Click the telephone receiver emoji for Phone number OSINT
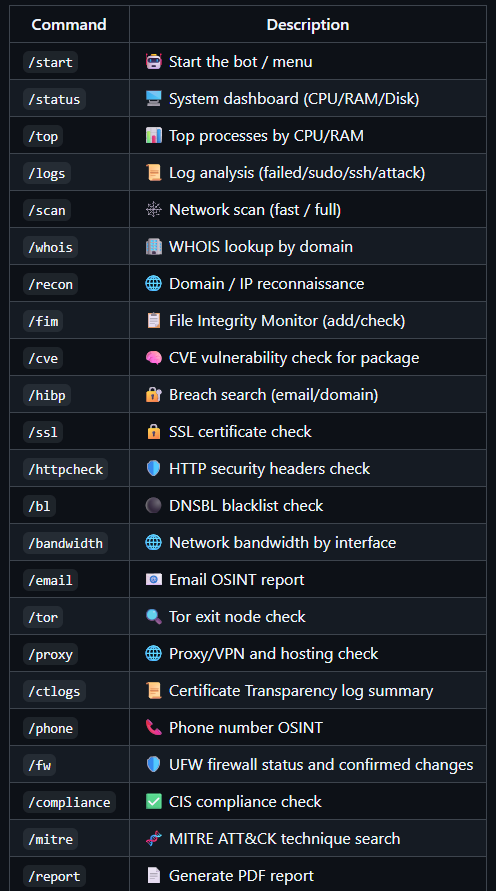Screen dimensions: 496x891 click(153, 727)
